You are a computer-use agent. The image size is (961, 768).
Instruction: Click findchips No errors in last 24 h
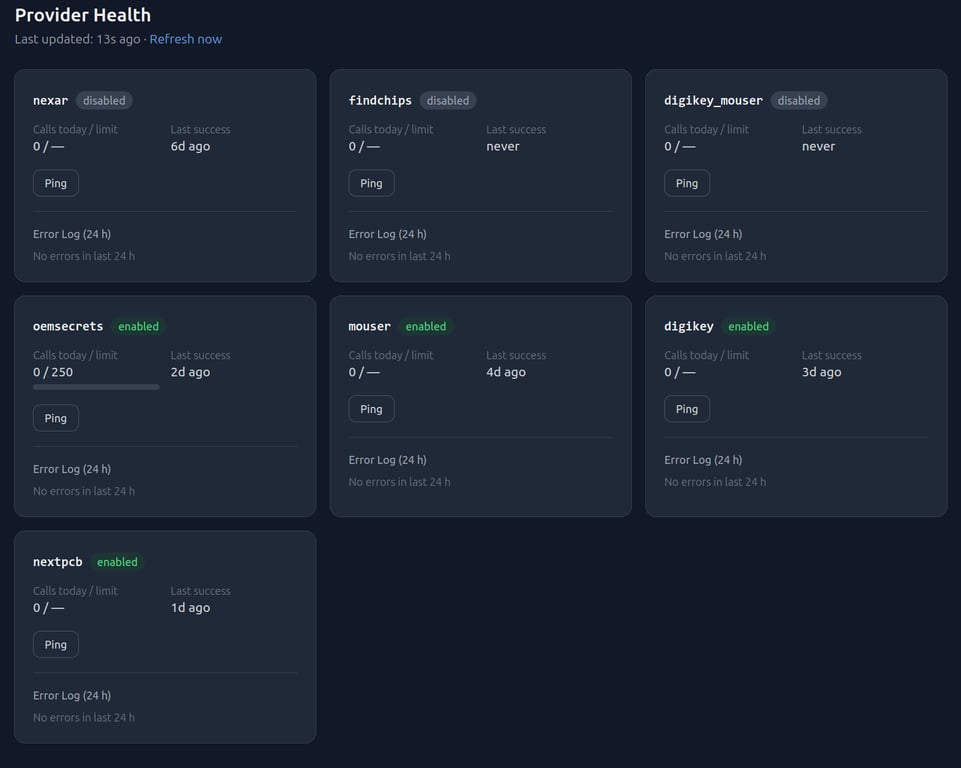(x=400, y=256)
